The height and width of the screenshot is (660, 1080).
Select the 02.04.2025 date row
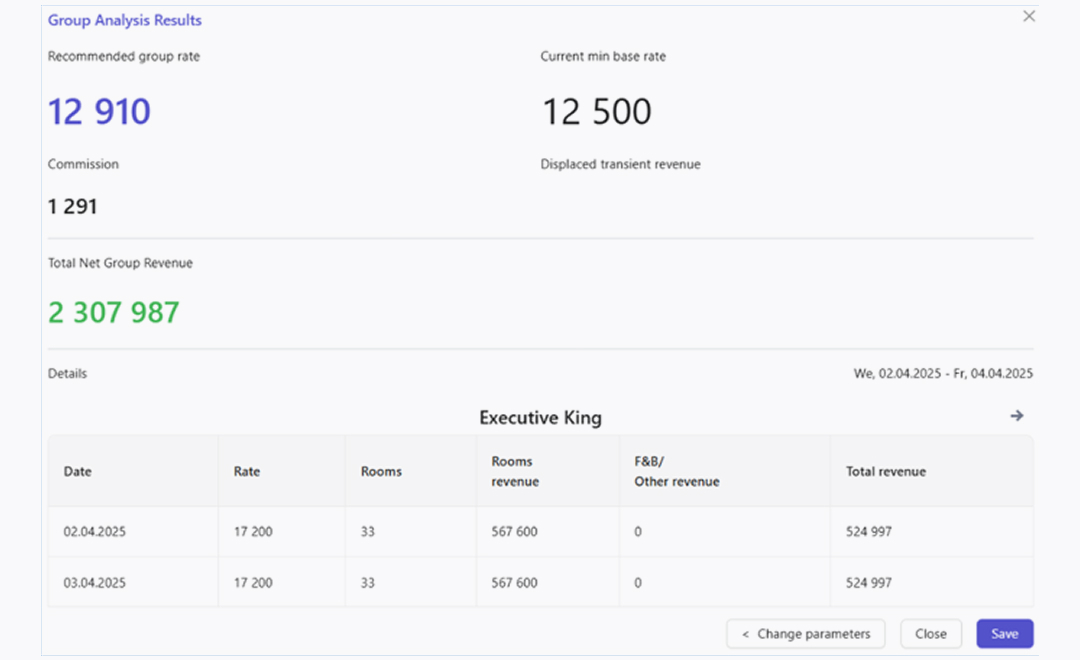point(95,532)
